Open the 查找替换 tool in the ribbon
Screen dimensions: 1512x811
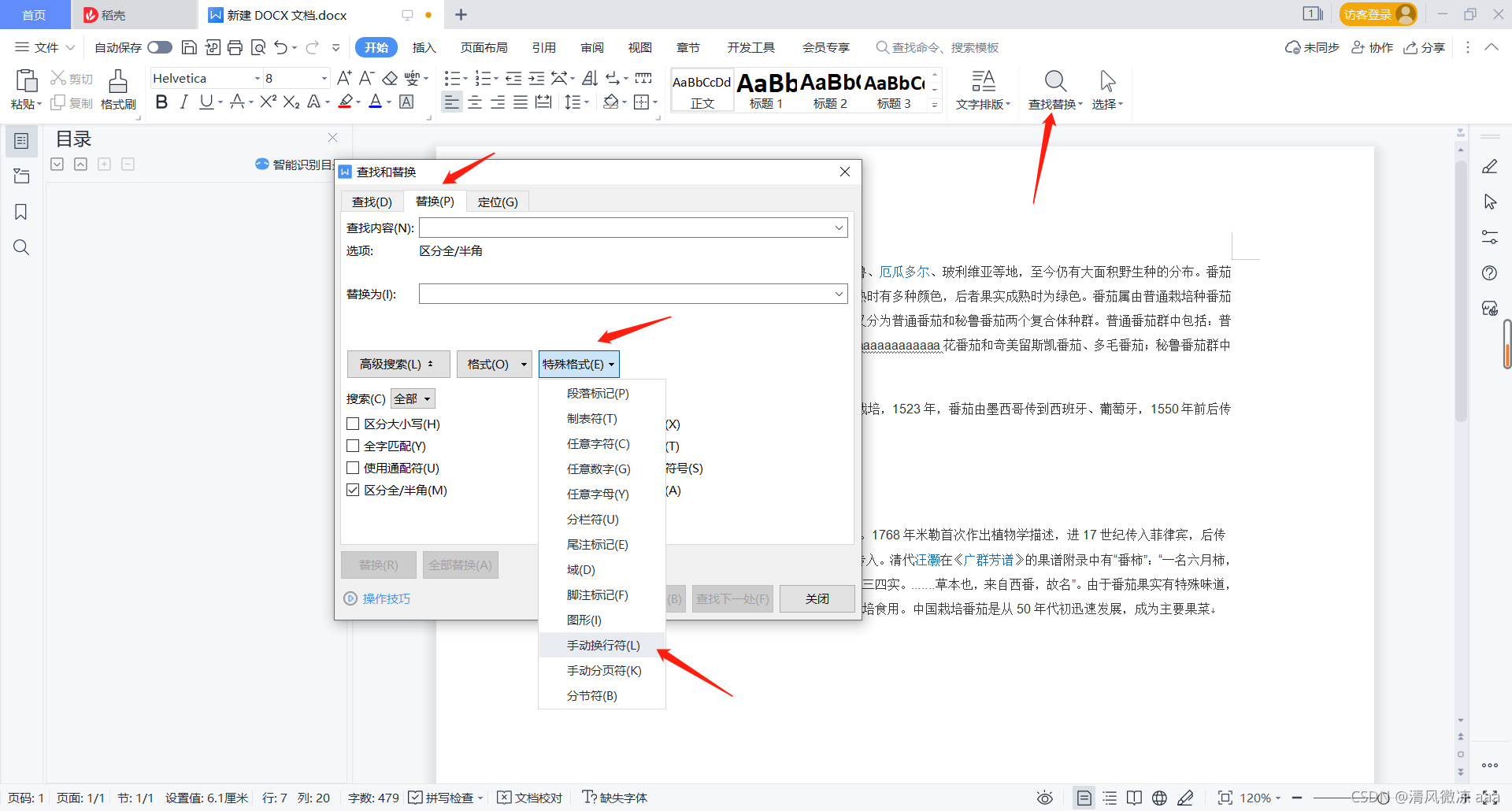1054,89
